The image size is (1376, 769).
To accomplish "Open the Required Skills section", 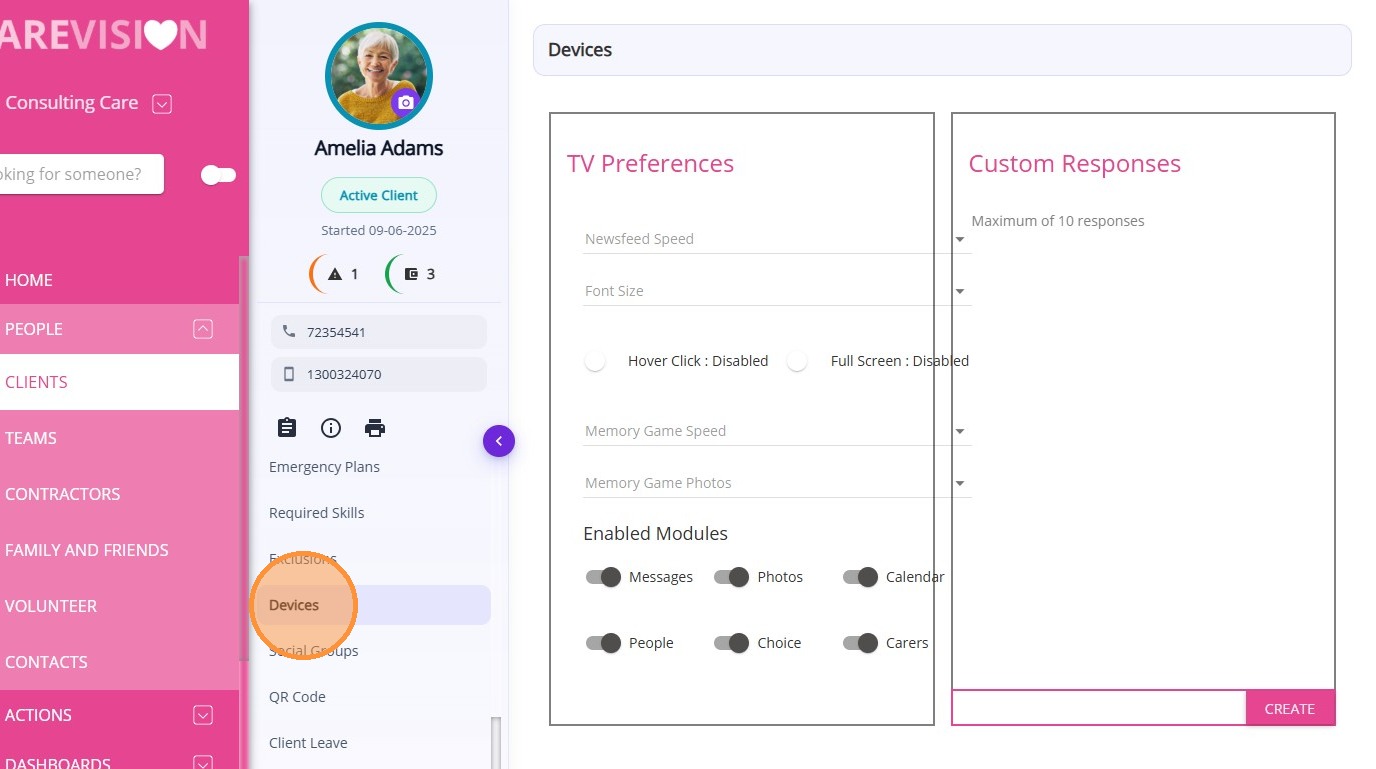I will pos(316,513).
